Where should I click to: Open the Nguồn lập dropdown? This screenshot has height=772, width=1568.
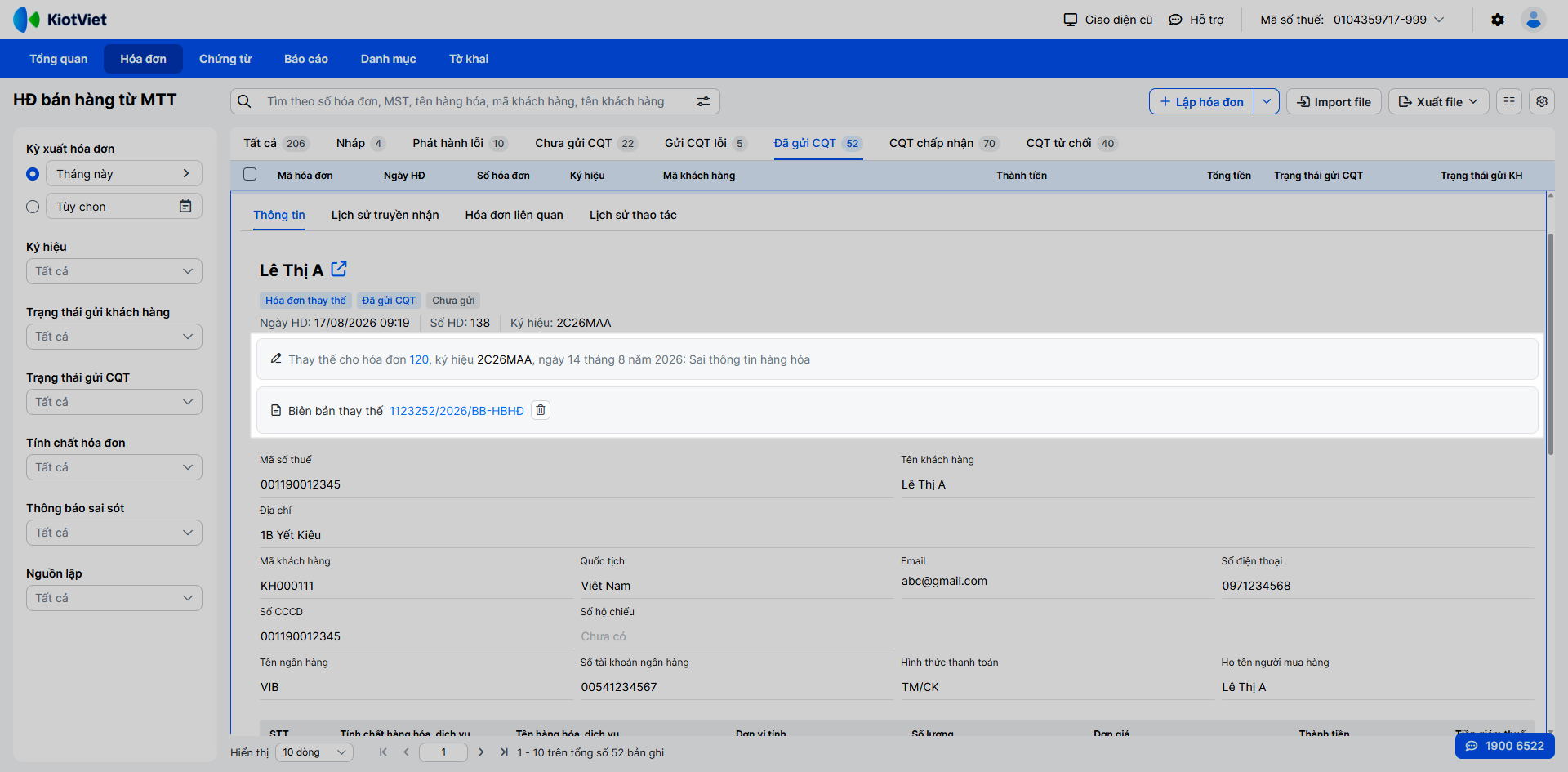(x=114, y=598)
